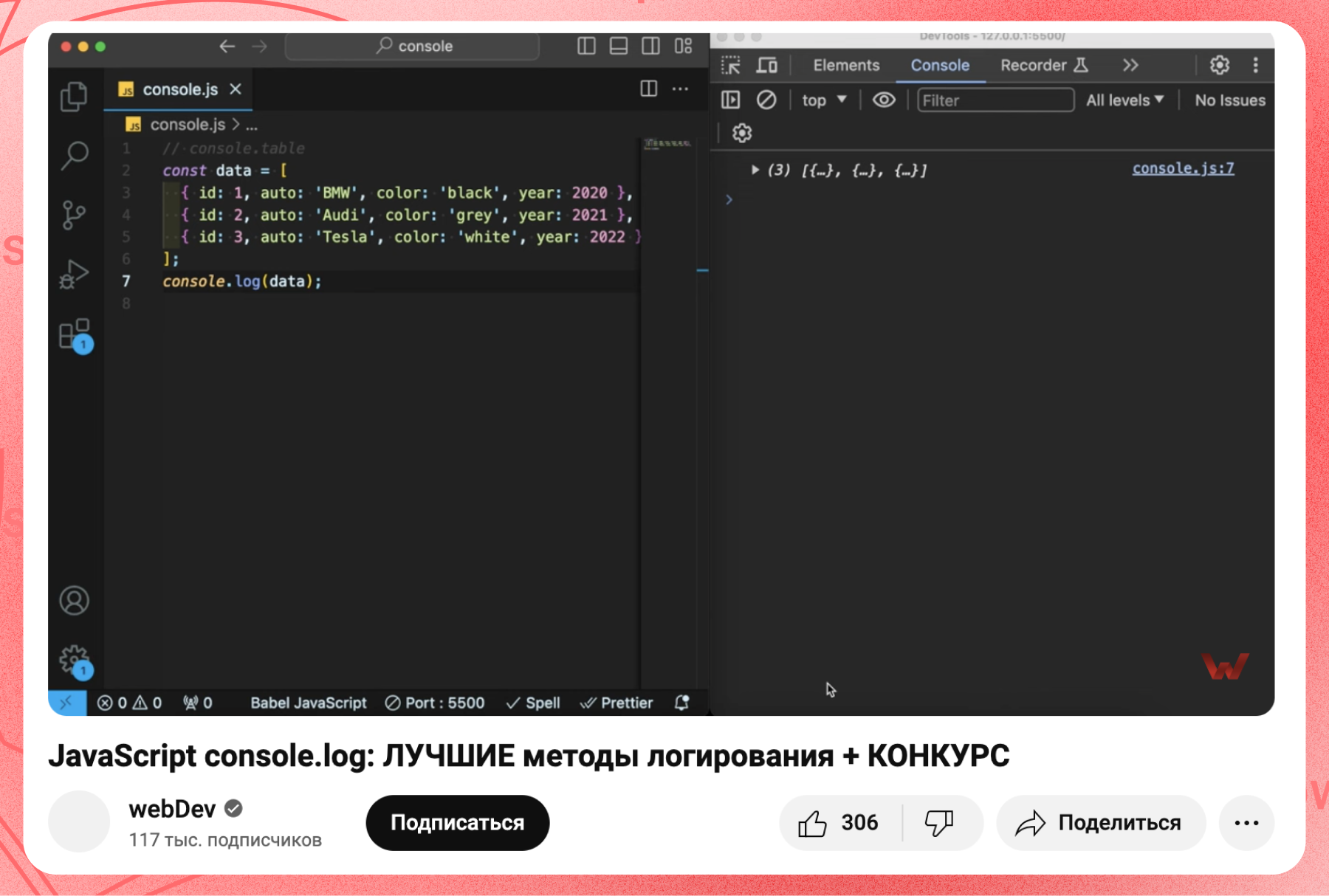Image resolution: width=1329 pixels, height=896 pixels.
Task: Toggle the console sidebar
Action: [730, 100]
